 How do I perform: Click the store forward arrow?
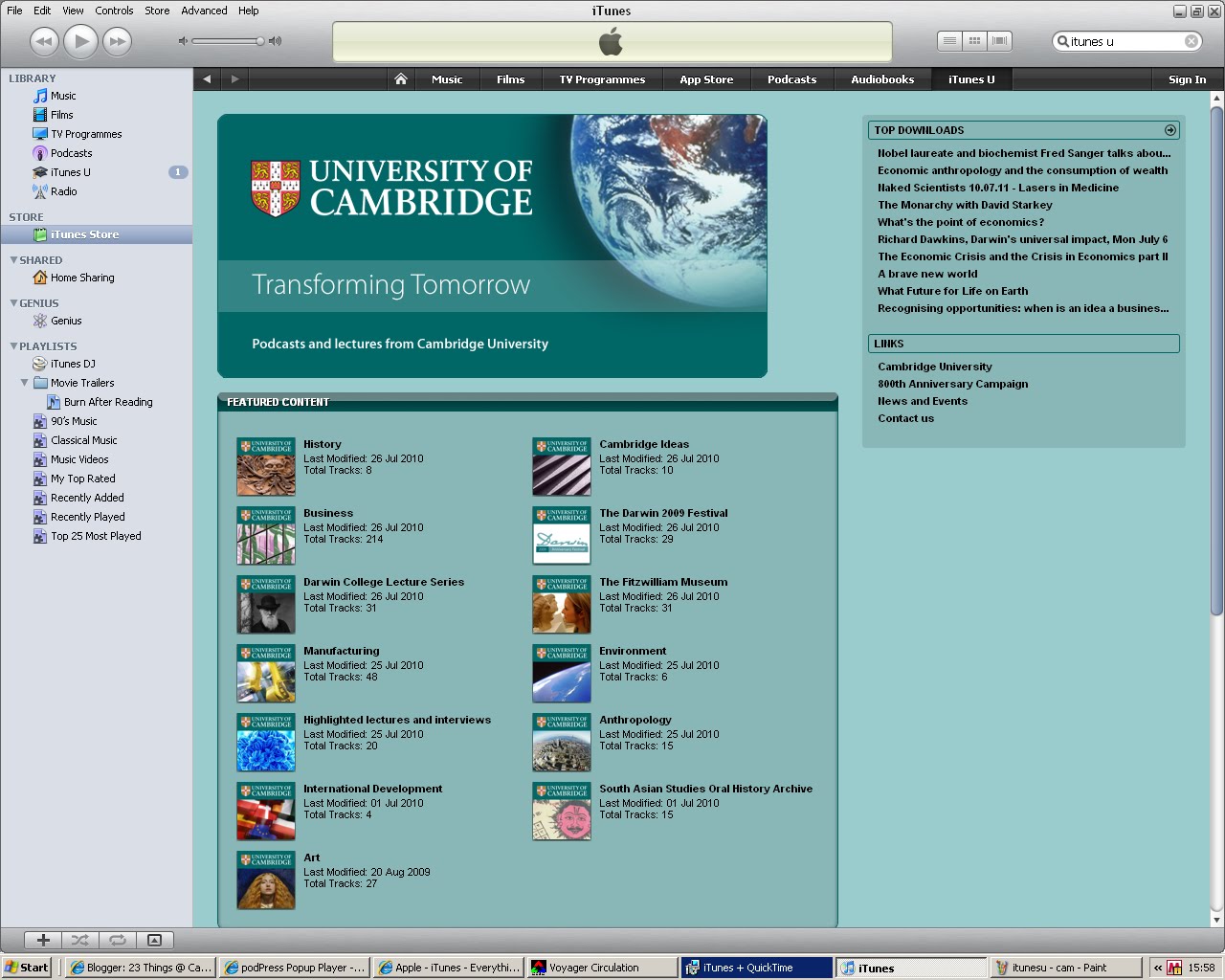pyautogui.click(x=234, y=79)
